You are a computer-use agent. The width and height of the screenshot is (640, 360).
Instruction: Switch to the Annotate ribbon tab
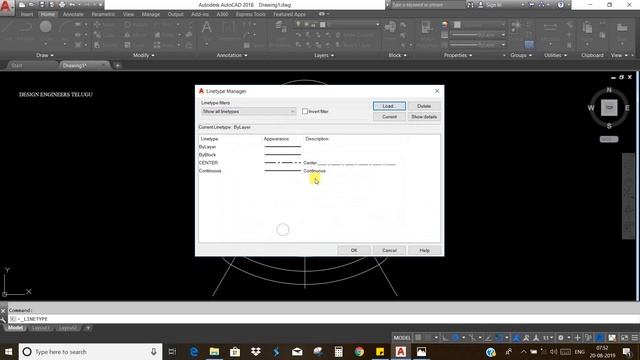click(x=73, y=14)
